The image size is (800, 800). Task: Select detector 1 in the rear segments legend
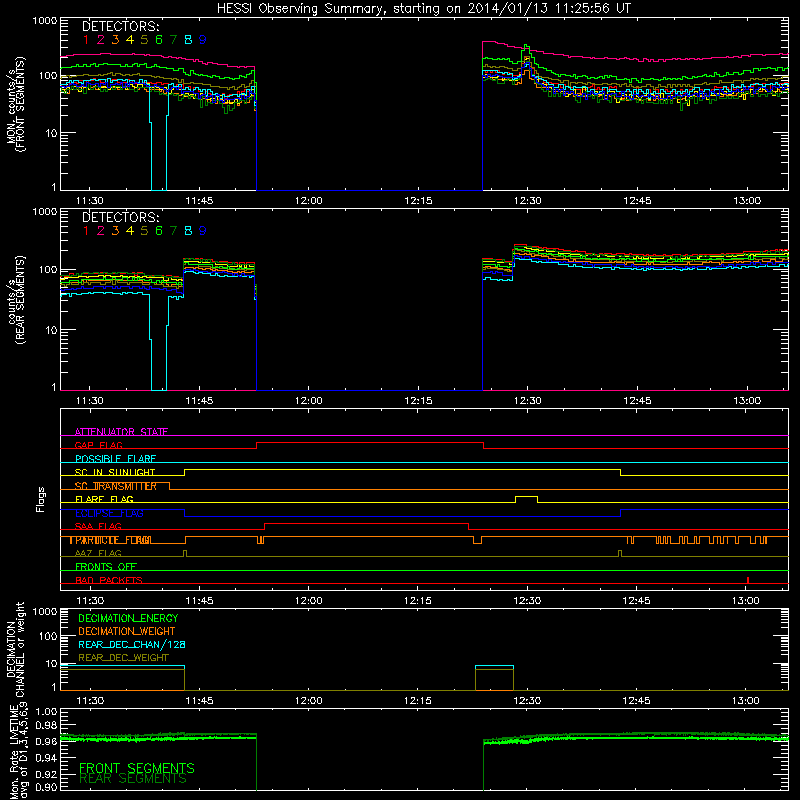coord(86,231)
